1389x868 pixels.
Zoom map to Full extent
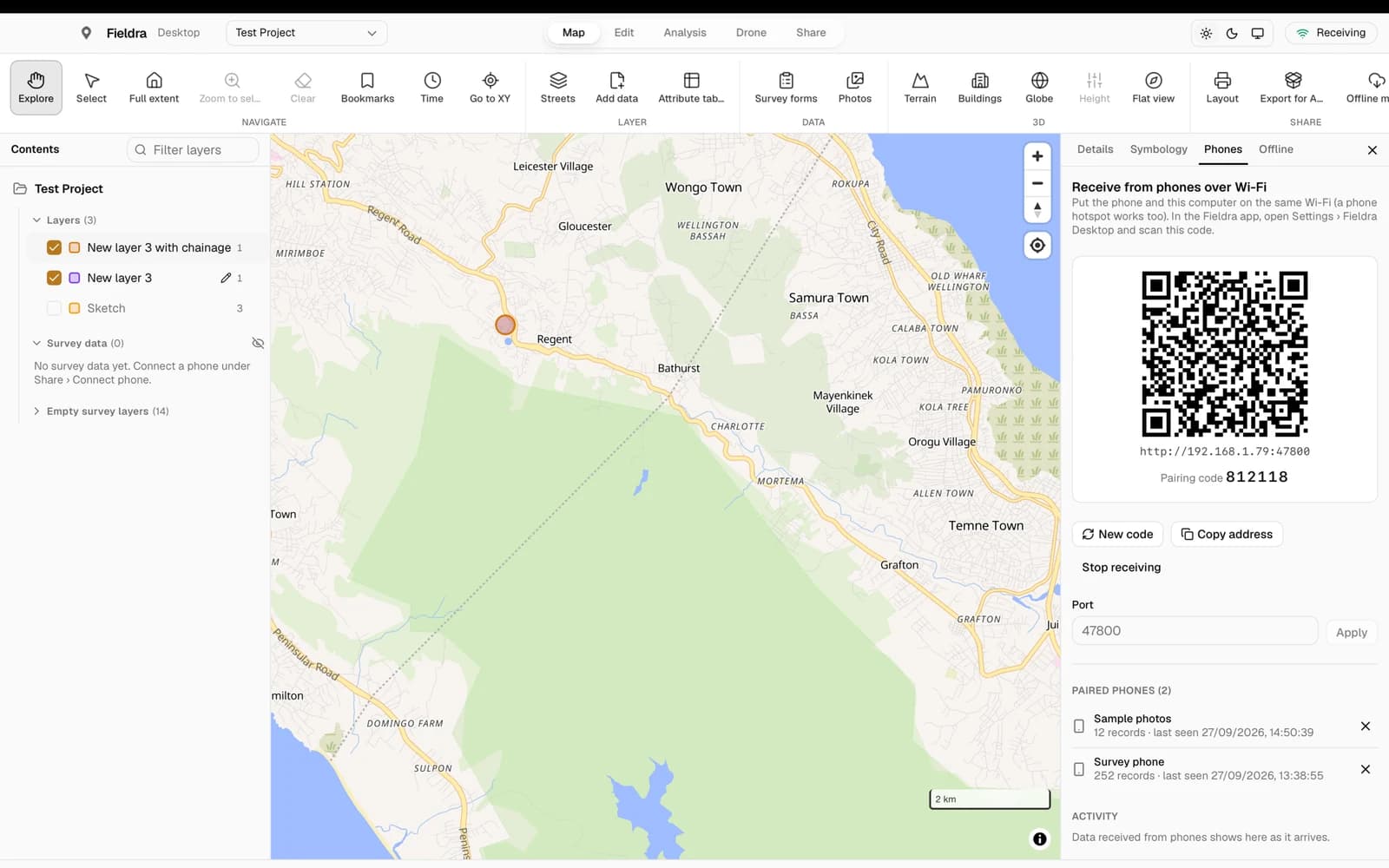click(154, 88)
